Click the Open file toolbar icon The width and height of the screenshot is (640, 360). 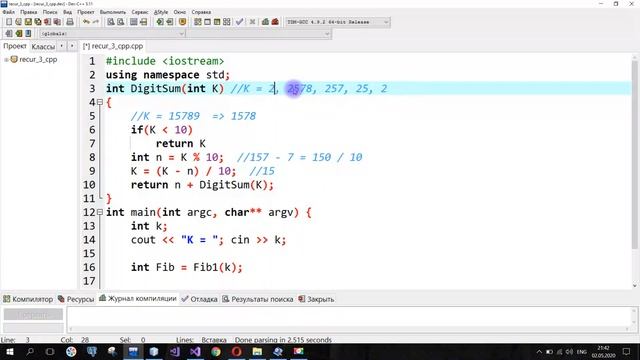click(18, 22)
